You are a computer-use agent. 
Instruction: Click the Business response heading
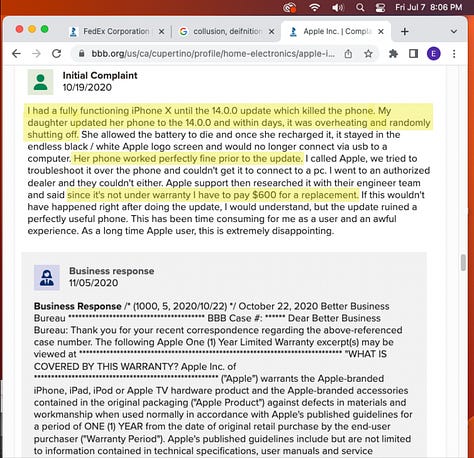[112, 271]
